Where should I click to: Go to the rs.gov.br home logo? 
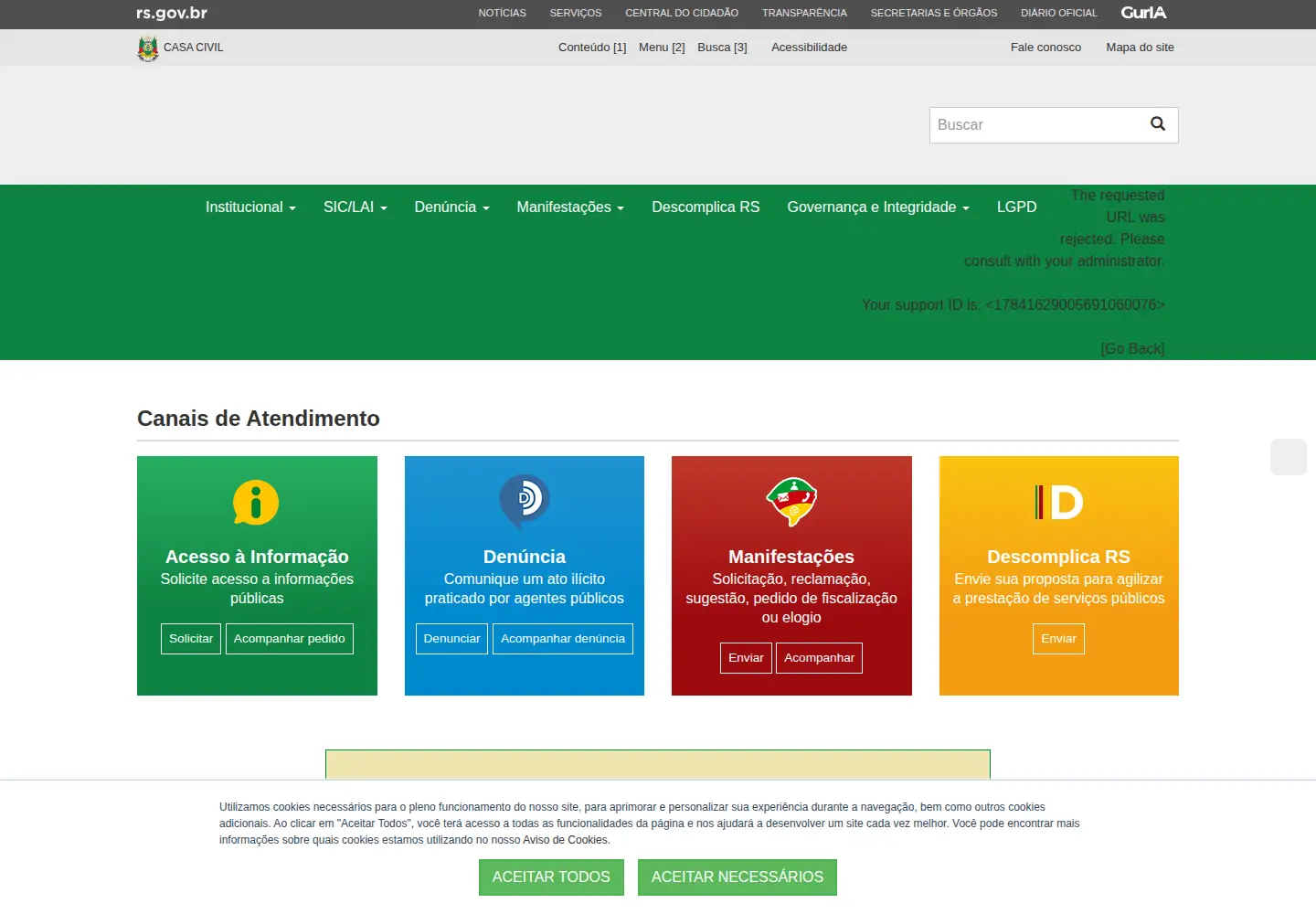click(x=172, y=13)
